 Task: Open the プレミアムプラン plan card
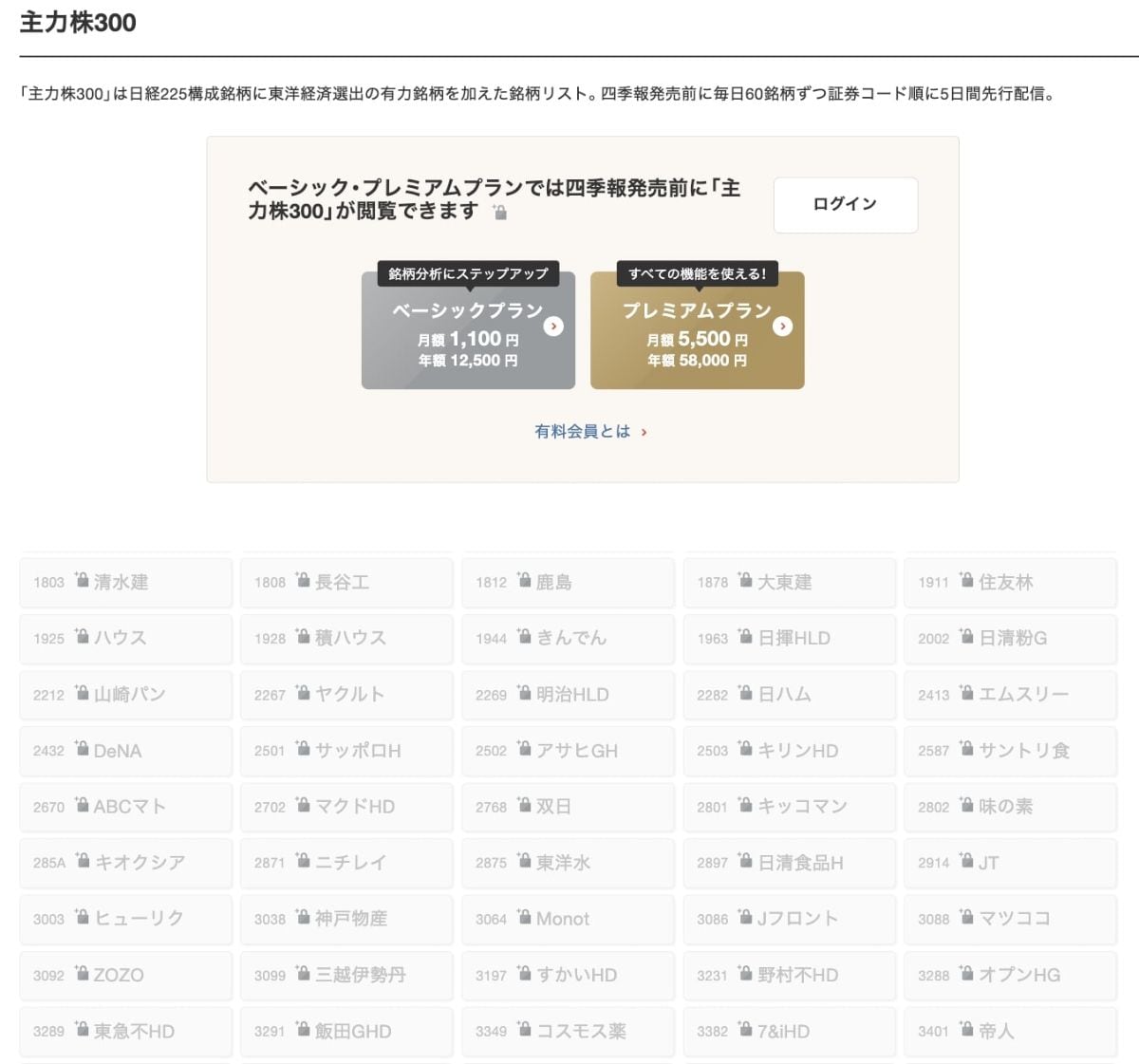(x=698, y=330)
